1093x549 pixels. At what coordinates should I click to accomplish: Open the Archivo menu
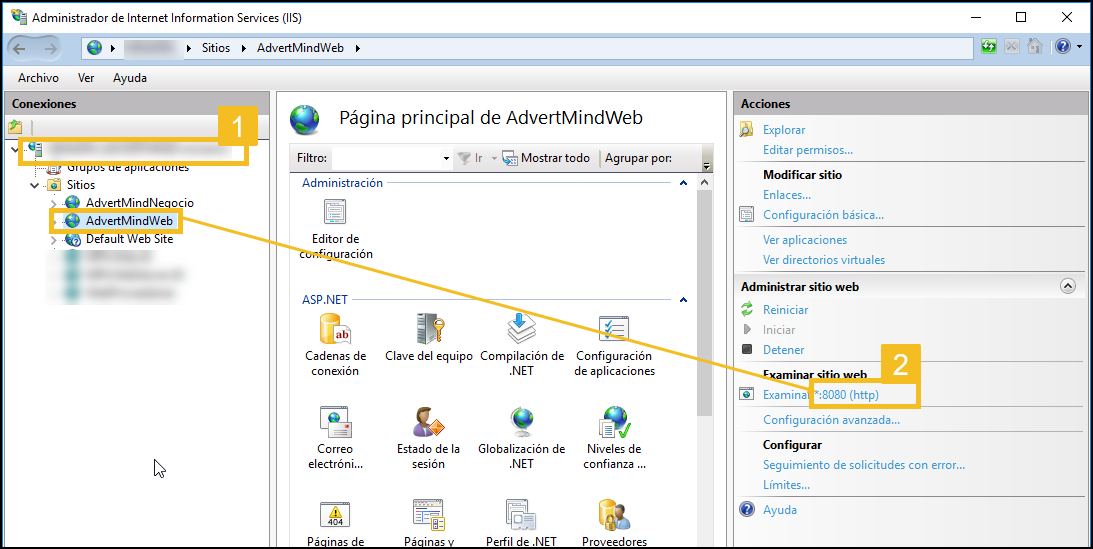click(x=38, y=78)
